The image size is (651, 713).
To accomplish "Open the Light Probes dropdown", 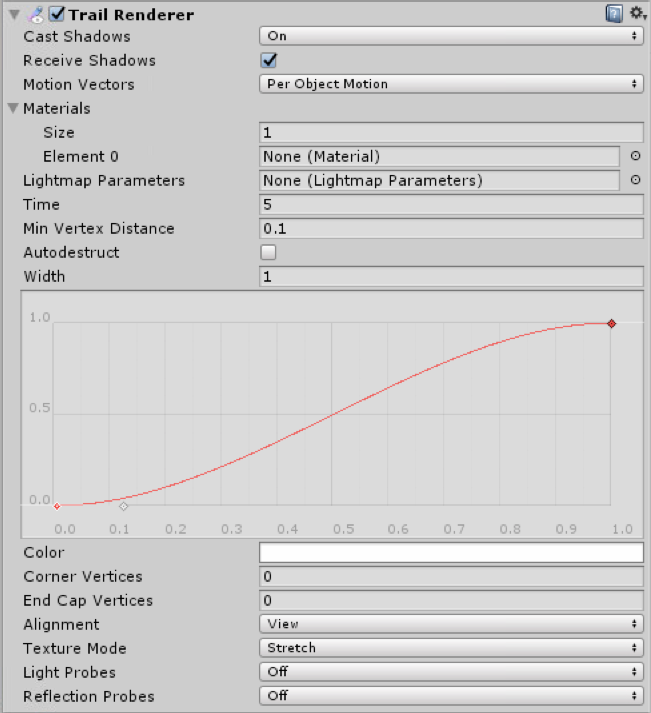I will coord(451,672).
